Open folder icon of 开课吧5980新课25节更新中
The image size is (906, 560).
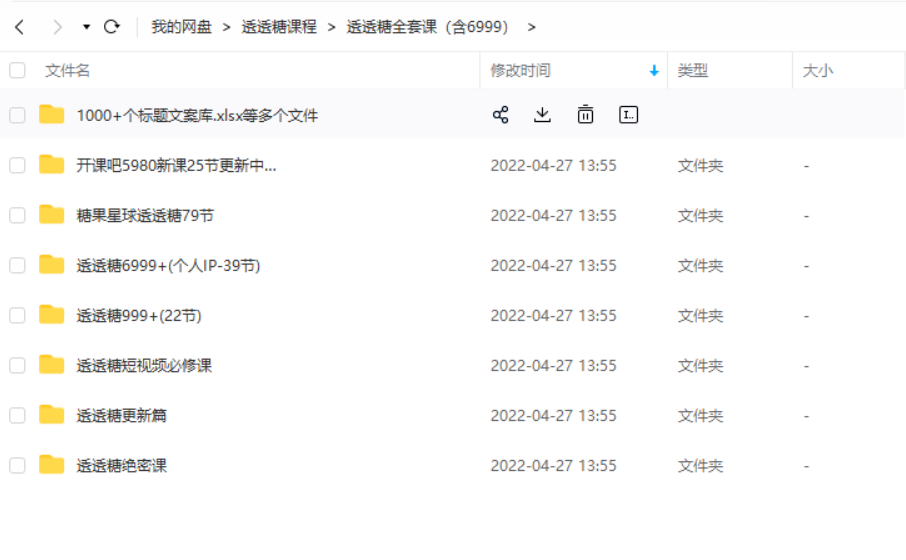pos(51,165)
